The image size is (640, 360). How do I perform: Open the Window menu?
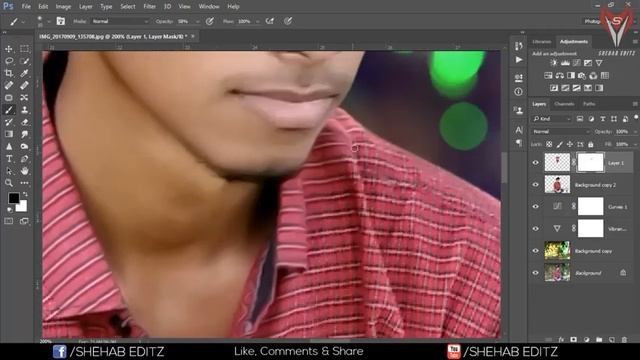point(209,7)
